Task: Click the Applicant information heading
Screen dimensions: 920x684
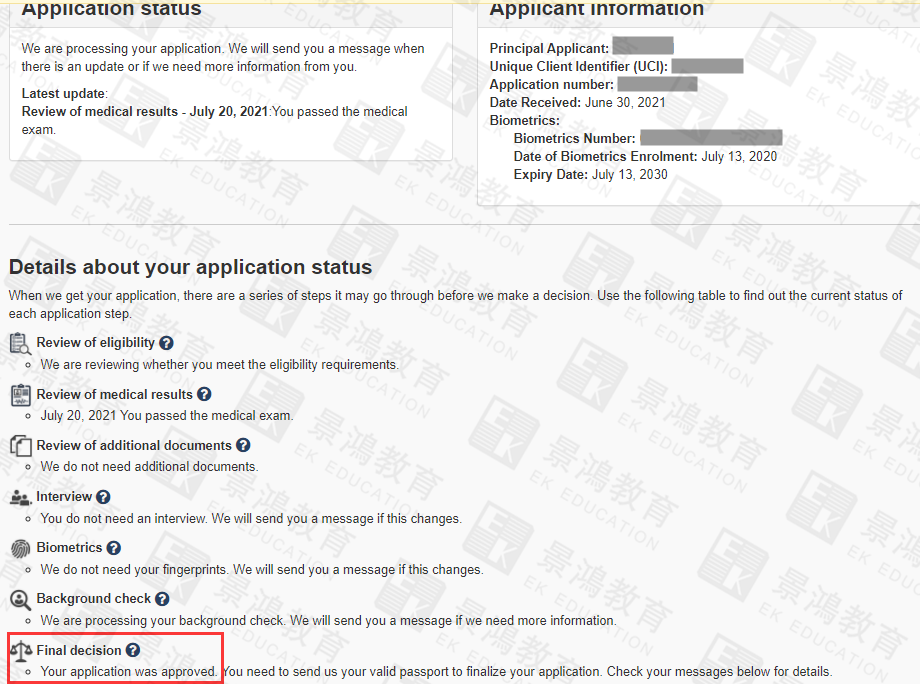Action: 596,9
